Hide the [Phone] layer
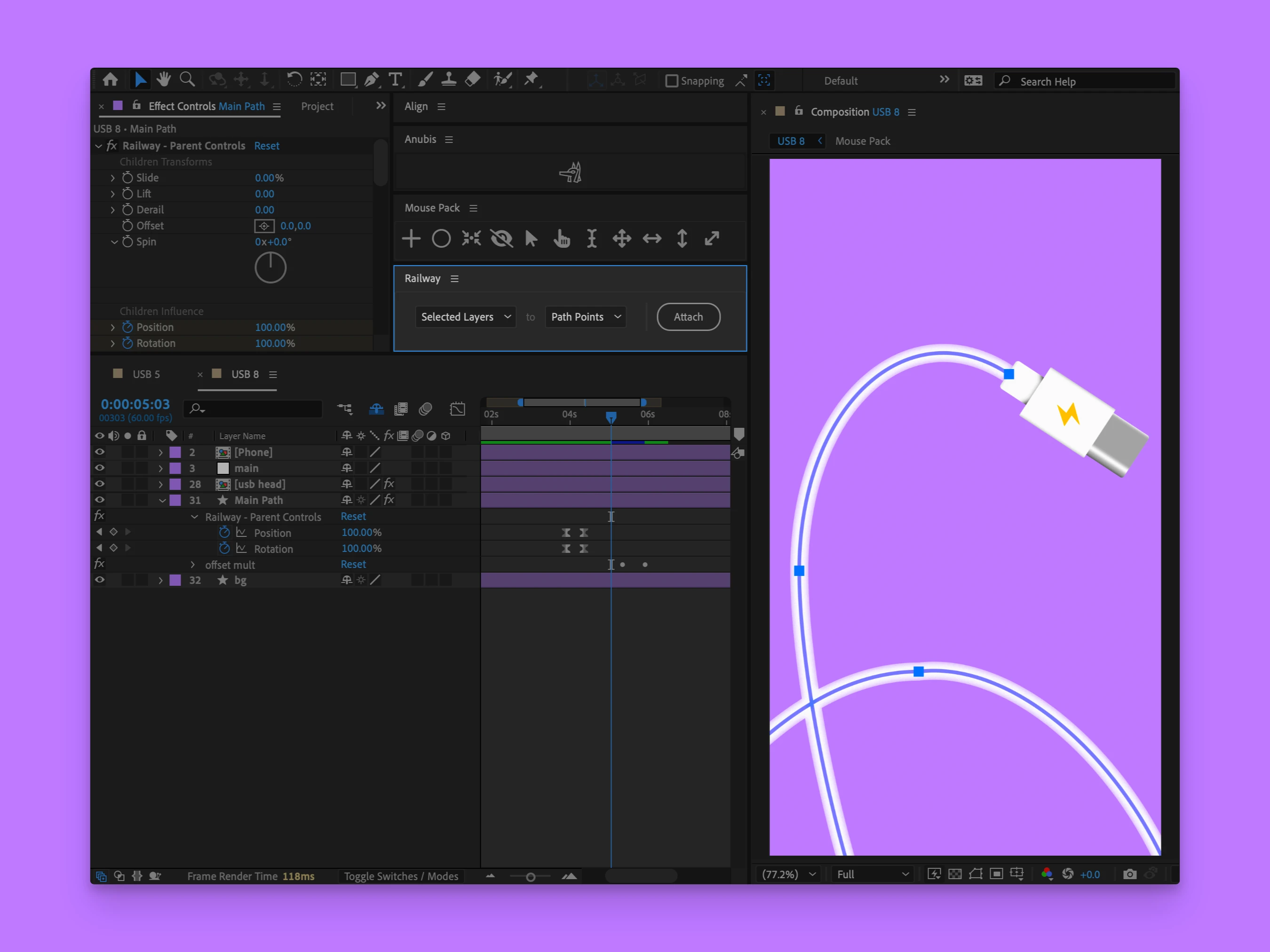Viewport: 1270px width, 952px height. click(x=99, y=452)
